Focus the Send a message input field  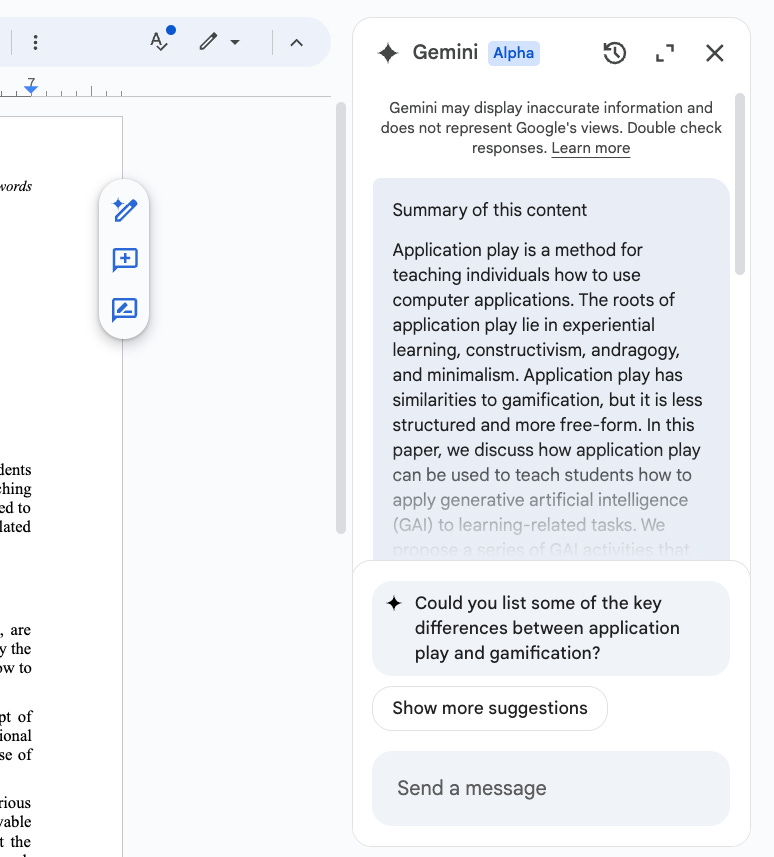pos(551,788)
